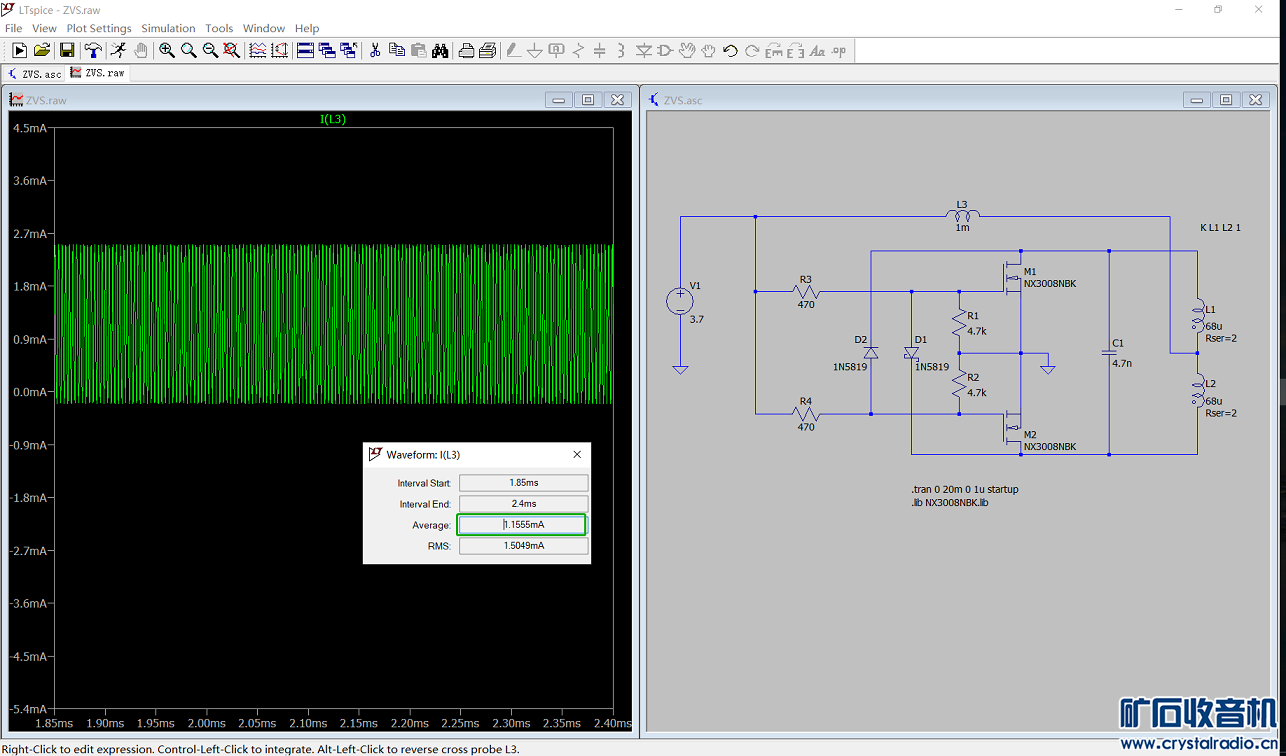Open the Simulation menu
Screen dimensions: 1286x756
(x=168, y=28)
